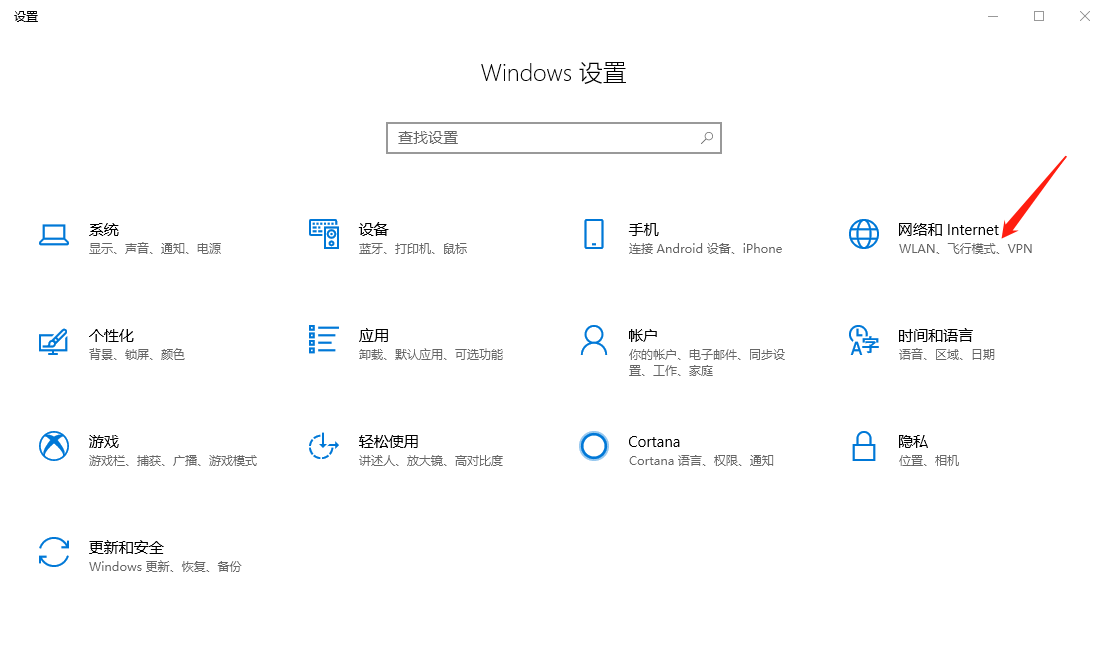Open the 游戏 settings title

[x=104, y=442]
